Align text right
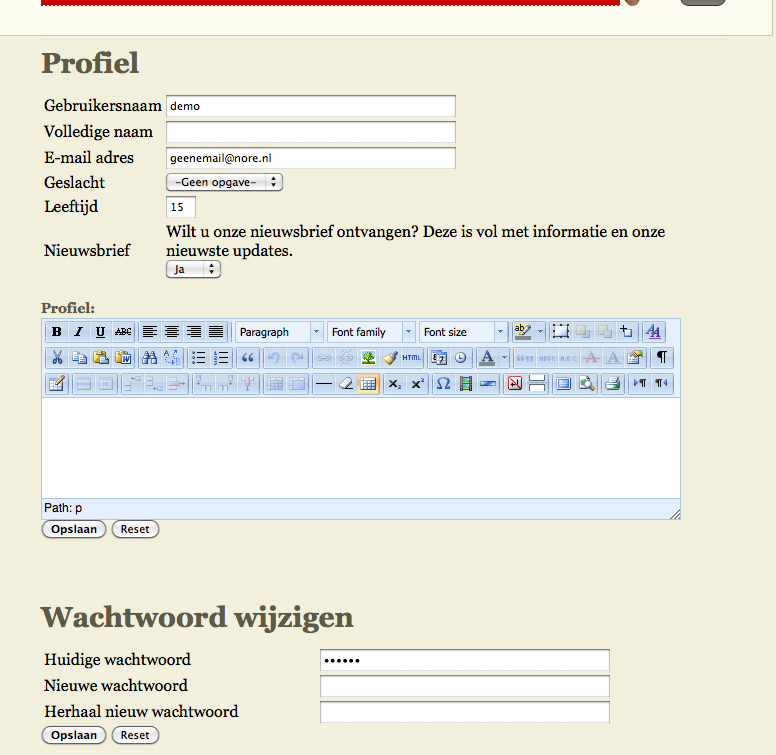The width and height of the screenshot is (776, 755). 194,332
